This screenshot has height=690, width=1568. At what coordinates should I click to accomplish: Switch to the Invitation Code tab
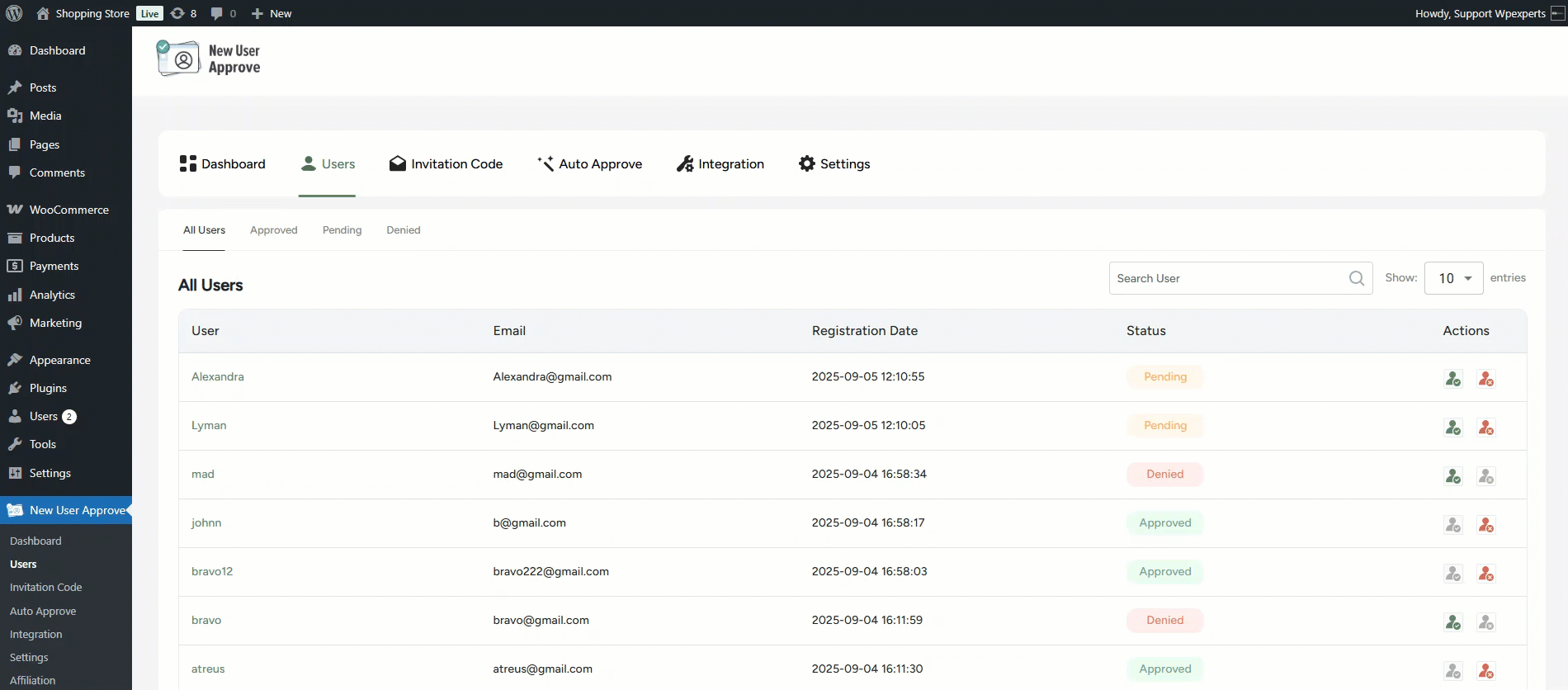(446, 163)
